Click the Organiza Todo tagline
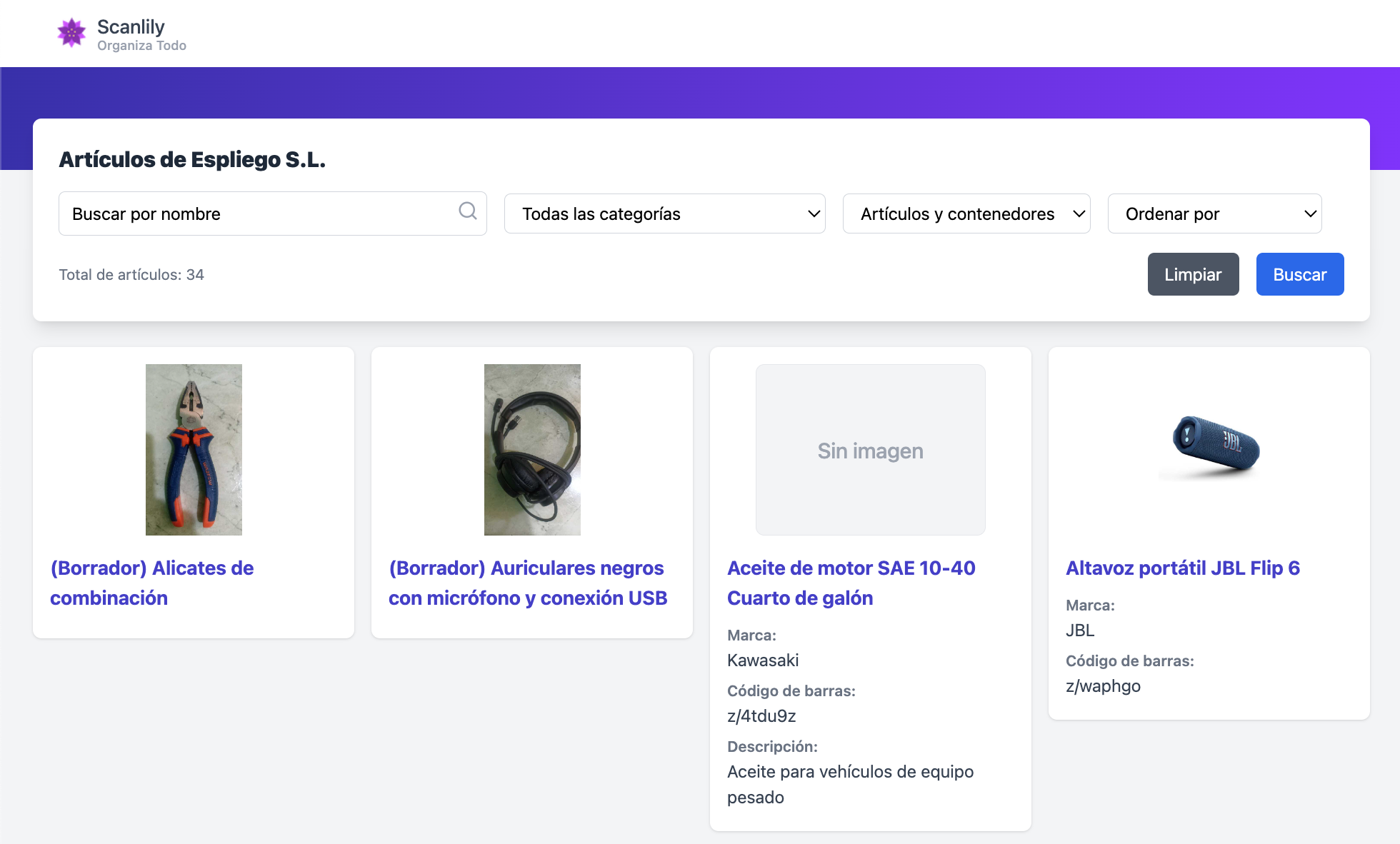1400x844 pixels. tap(141, 46)
